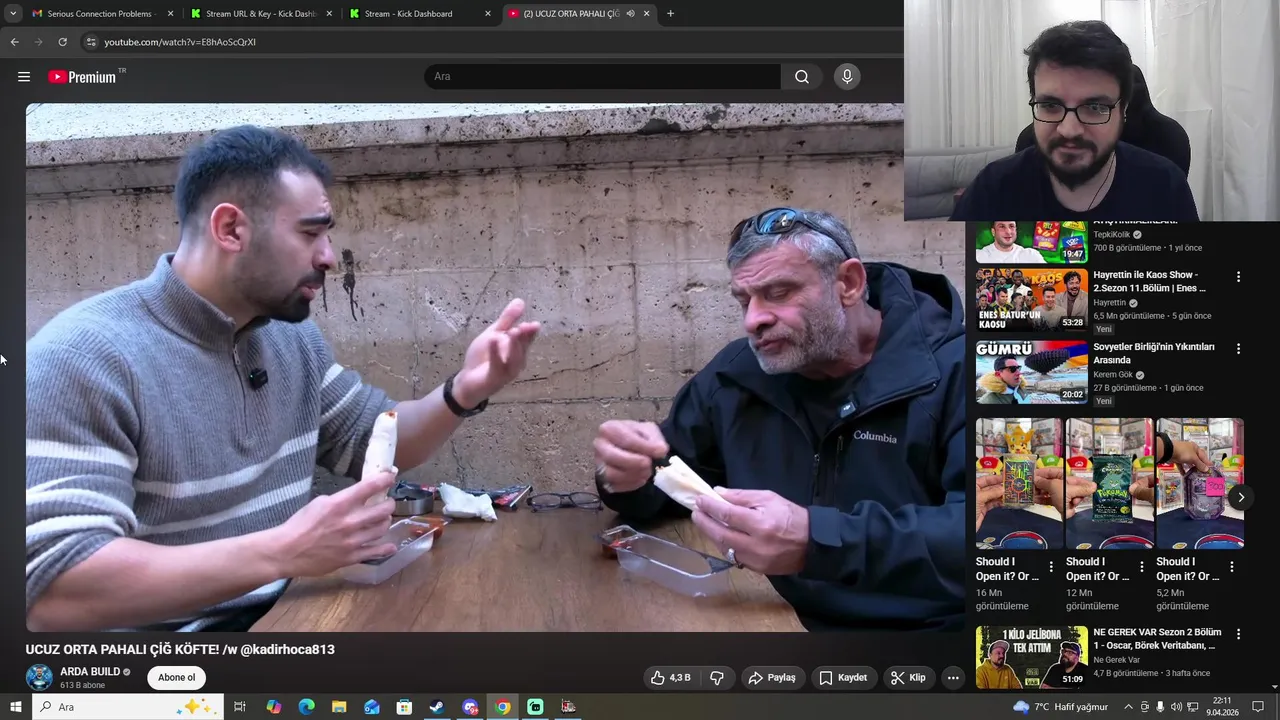Open volume control in system tray
This screenshot has height=720, width=1280.
[x=1176, y=707]
